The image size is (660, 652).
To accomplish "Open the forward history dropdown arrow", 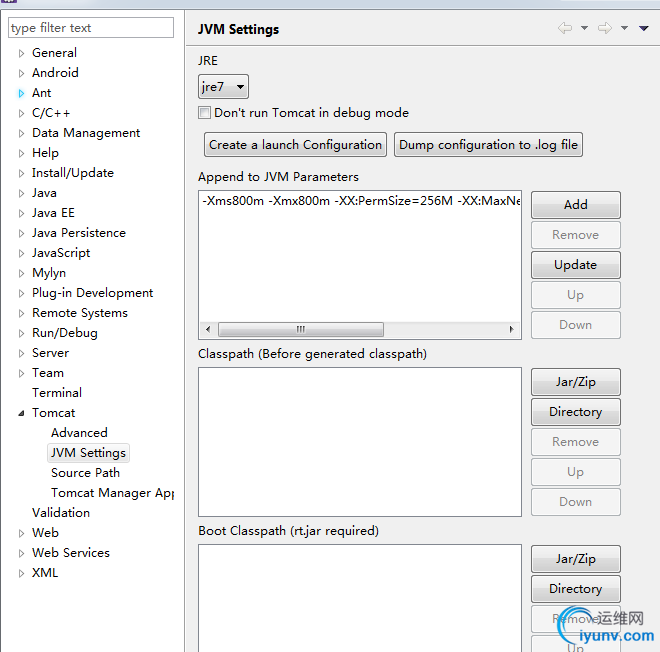I will [624, 28].
